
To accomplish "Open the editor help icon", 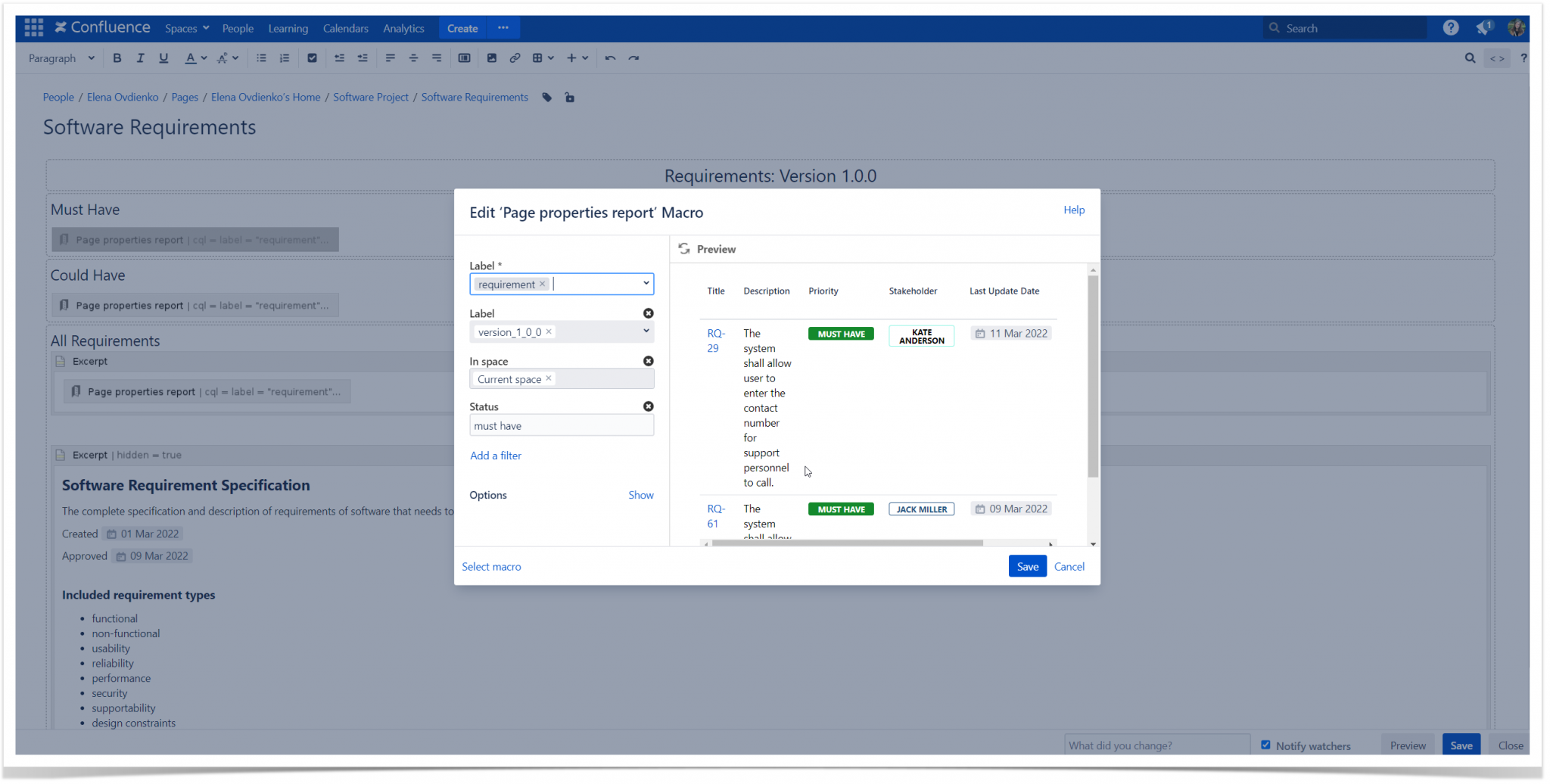I will (x=1524, y=58).
